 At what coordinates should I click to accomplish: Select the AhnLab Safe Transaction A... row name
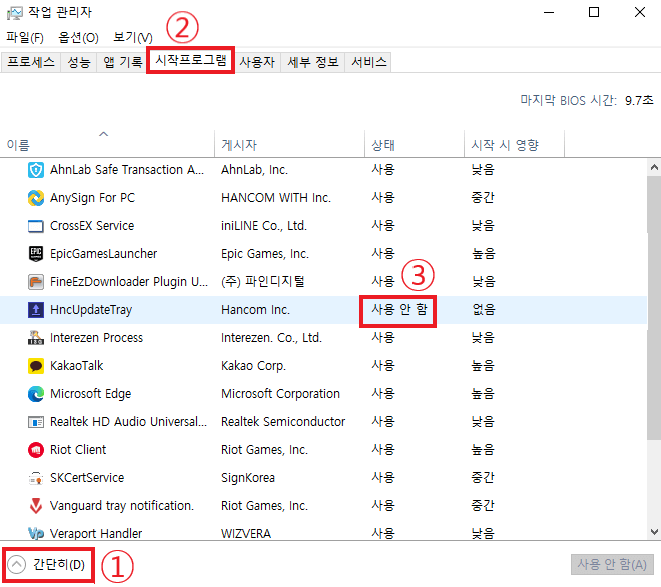pos(127,170)
